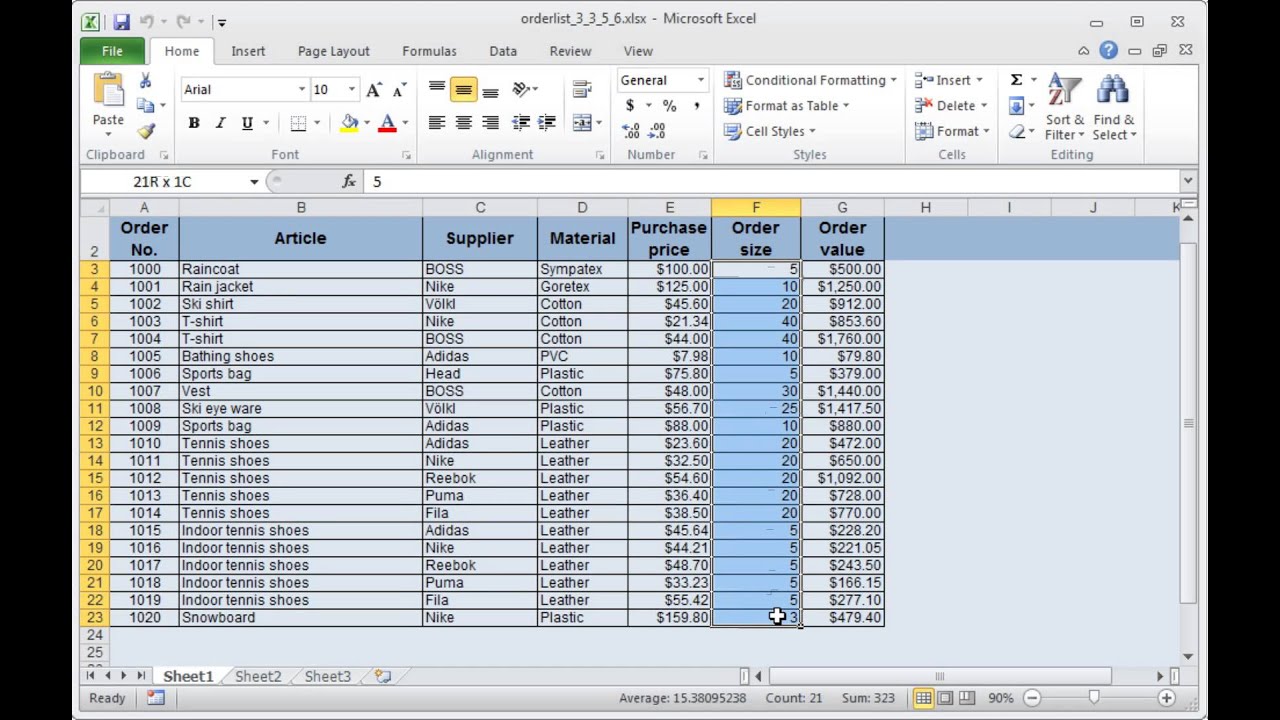This screenshot has height=720, width=1280.
Task: Click the AutoSum sigma icon
Action: pyautogui.click(x=1016, y=80)
